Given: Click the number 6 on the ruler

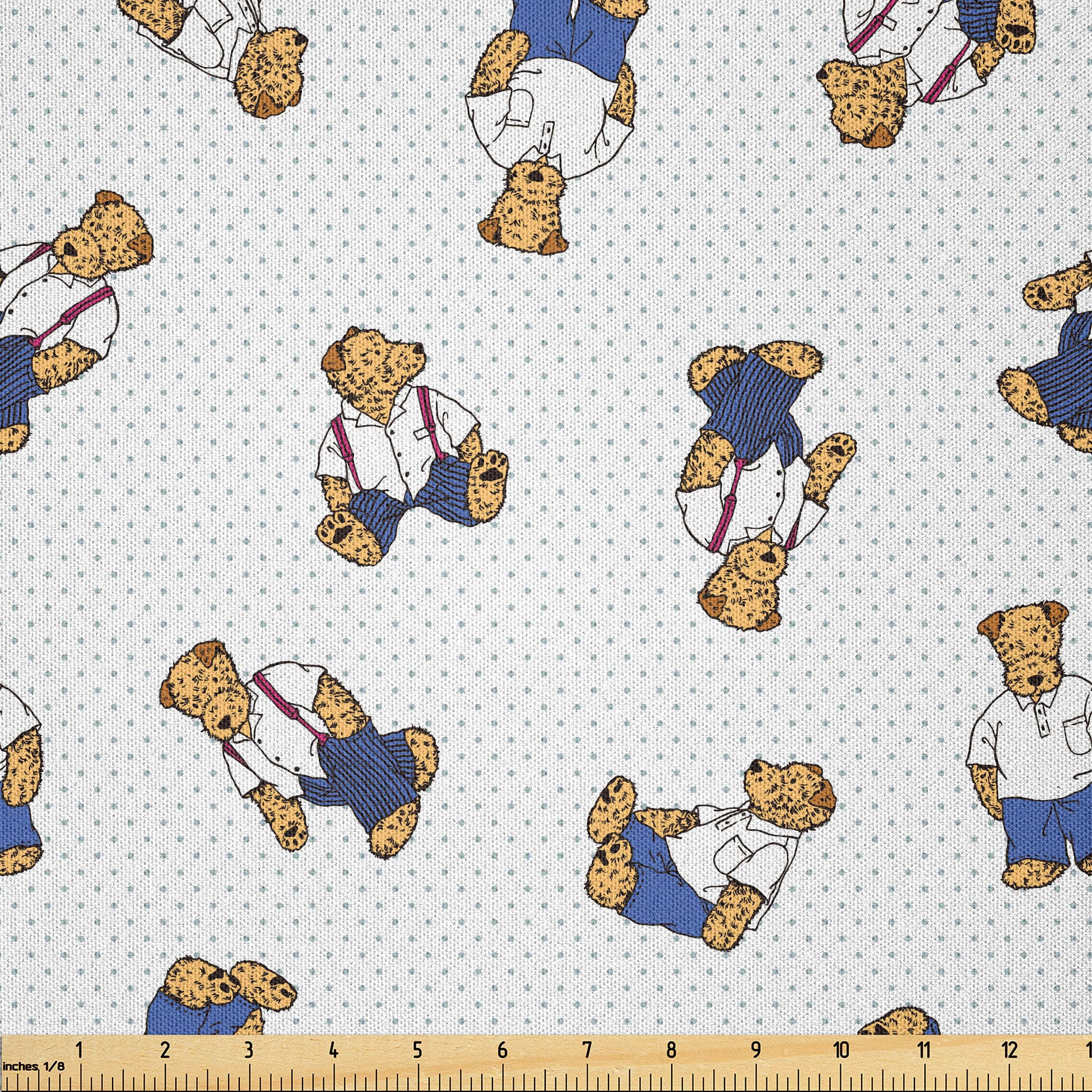Looking at the screenshot, I should [x=502, y=1050].
